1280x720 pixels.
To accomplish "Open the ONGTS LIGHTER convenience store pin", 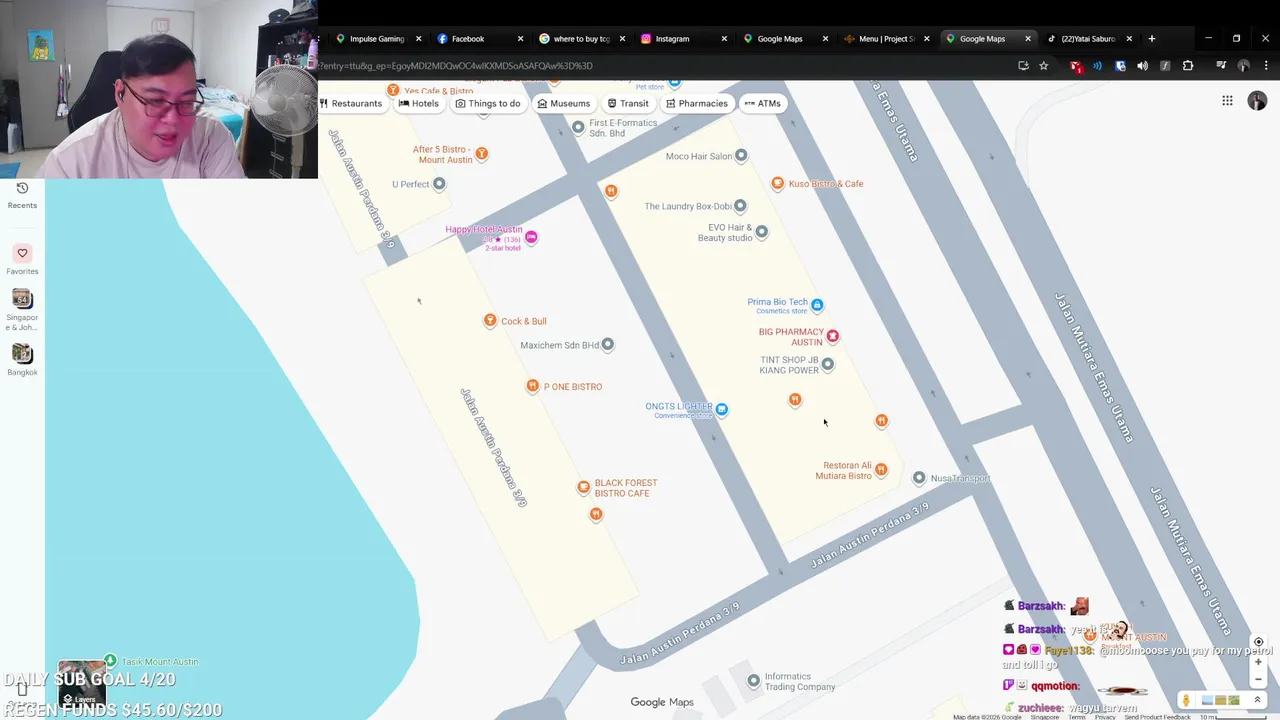I will click(x=721, y=409).
